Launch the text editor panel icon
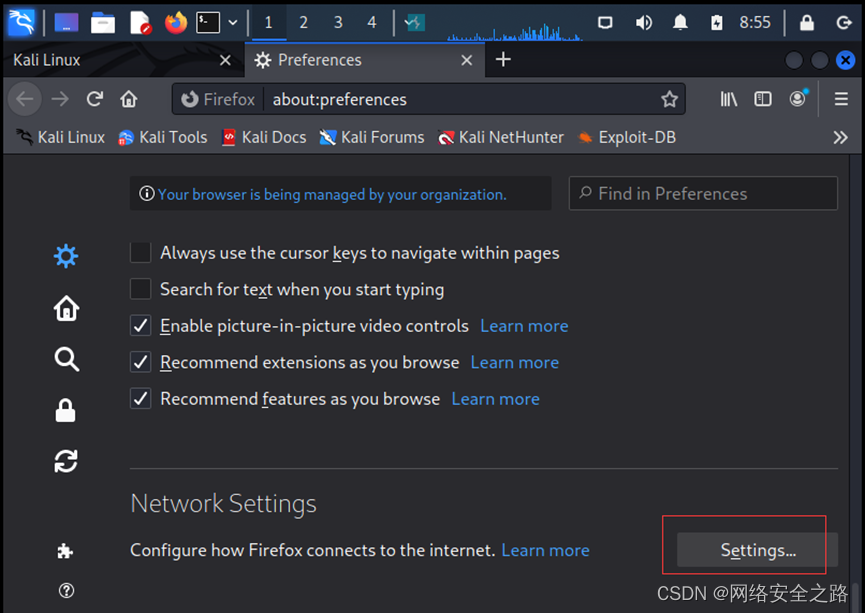The width and height of the screenshot is (865, 613). [140, 23]
